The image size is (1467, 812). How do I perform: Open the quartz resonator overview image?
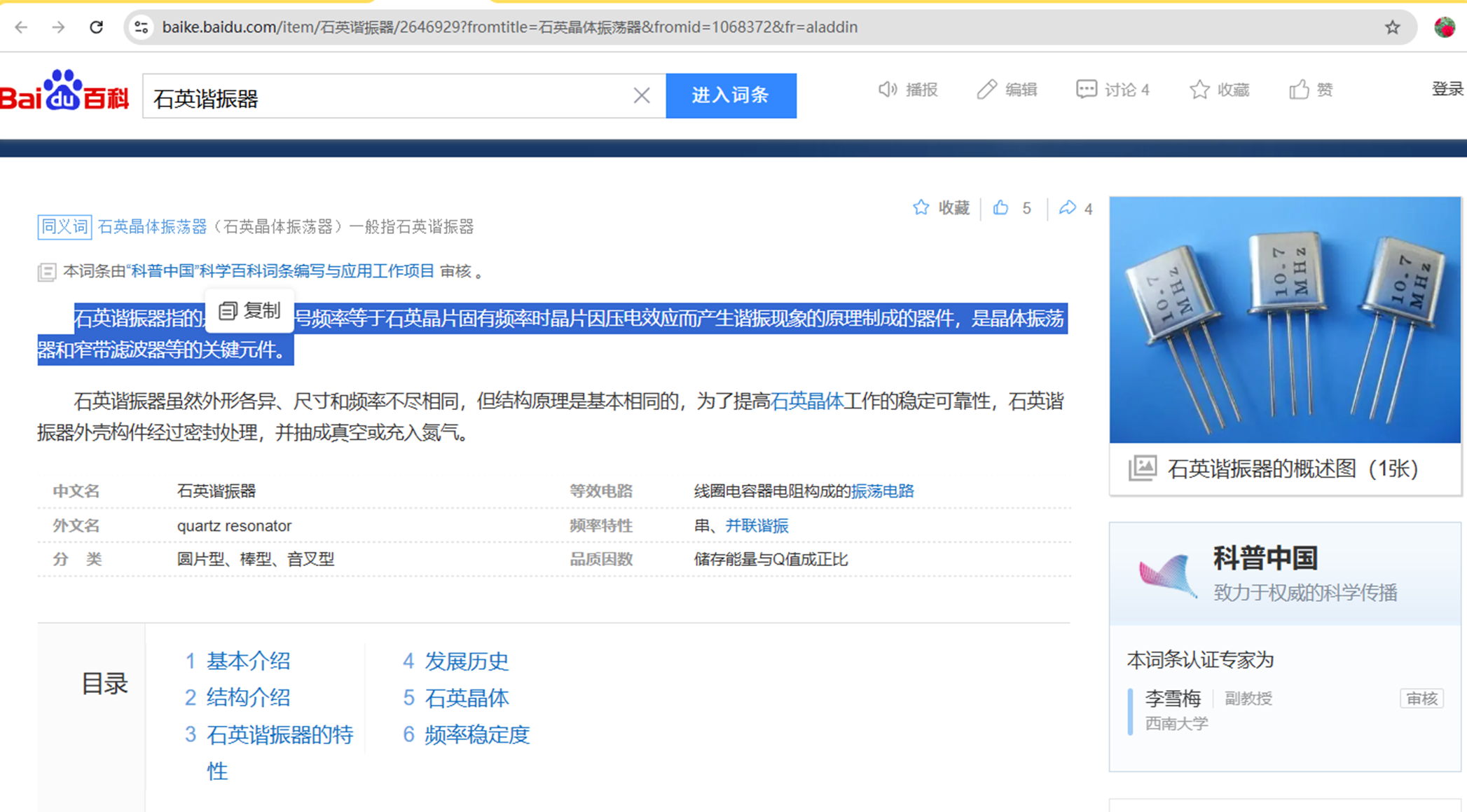pos(1284,320)
